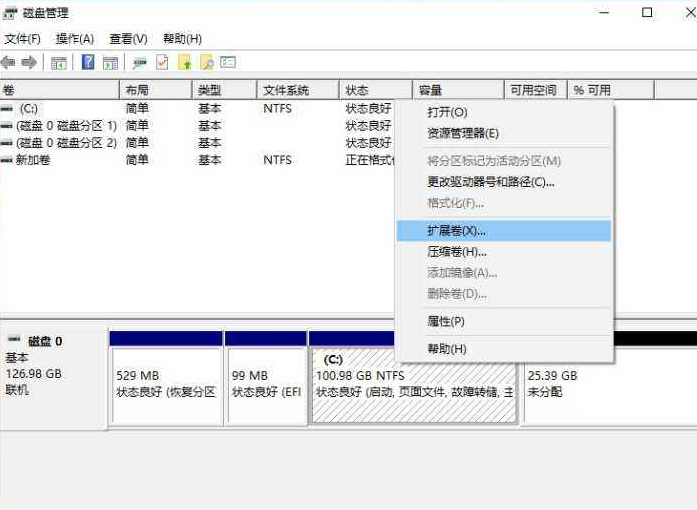Click the 磁盘 0 disk label
The height and width of the screenshot is (510, 697).
(44, 341)
